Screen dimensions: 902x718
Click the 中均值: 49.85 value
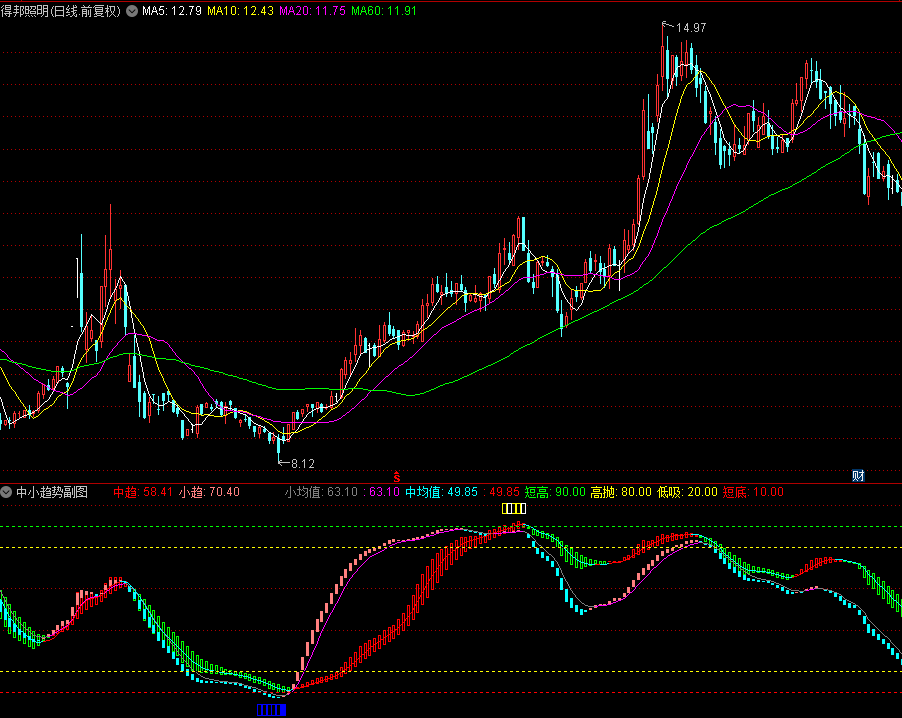(441, 492)
